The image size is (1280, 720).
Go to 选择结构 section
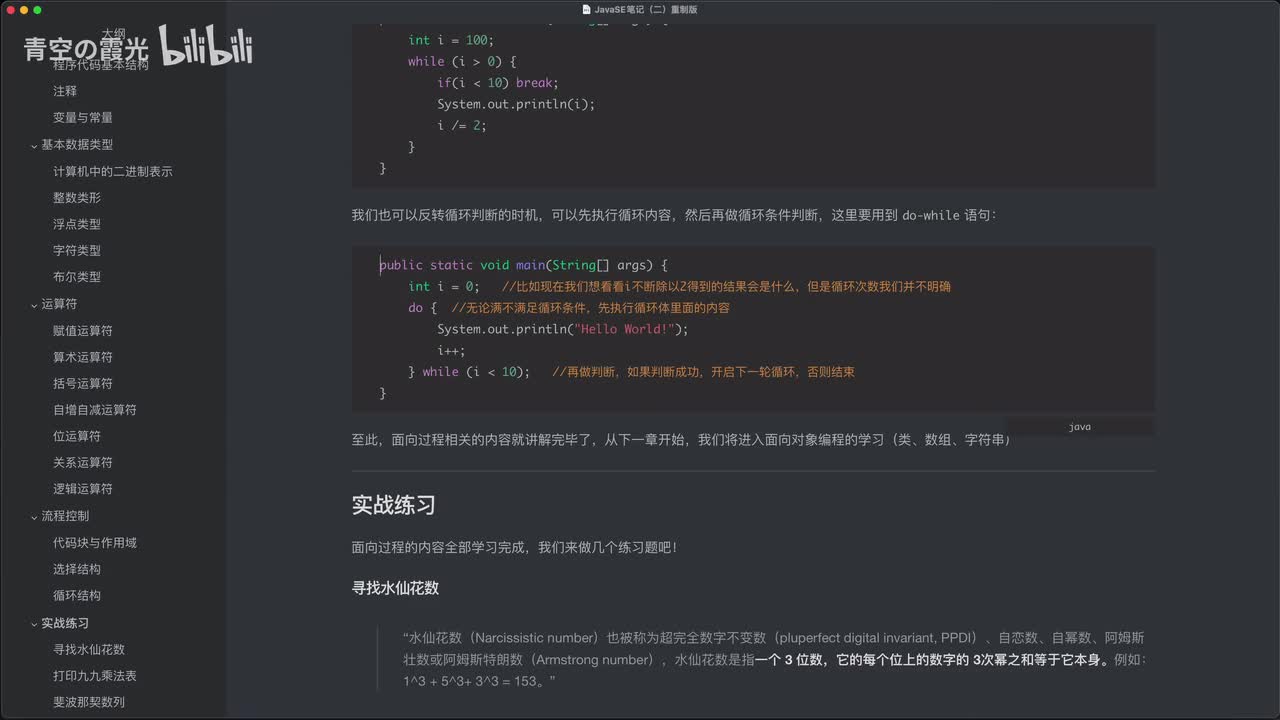pos(77,569)
